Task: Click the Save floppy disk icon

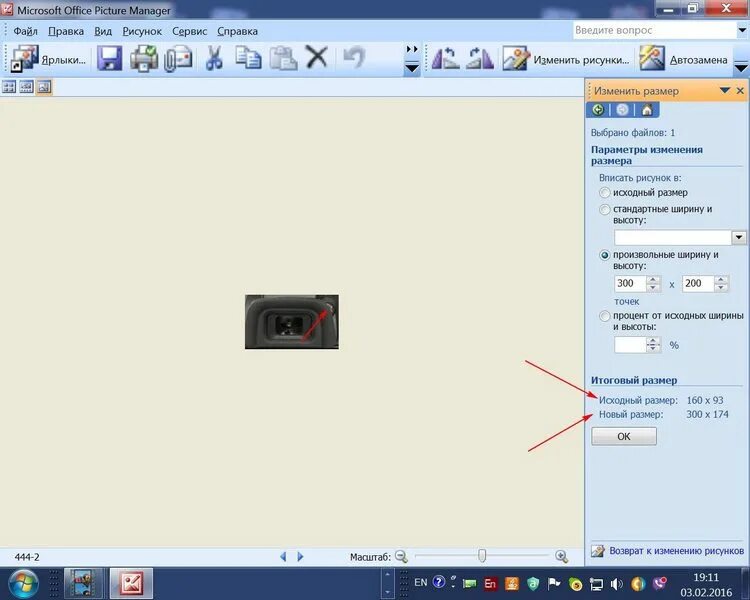Action: [110, 59]
